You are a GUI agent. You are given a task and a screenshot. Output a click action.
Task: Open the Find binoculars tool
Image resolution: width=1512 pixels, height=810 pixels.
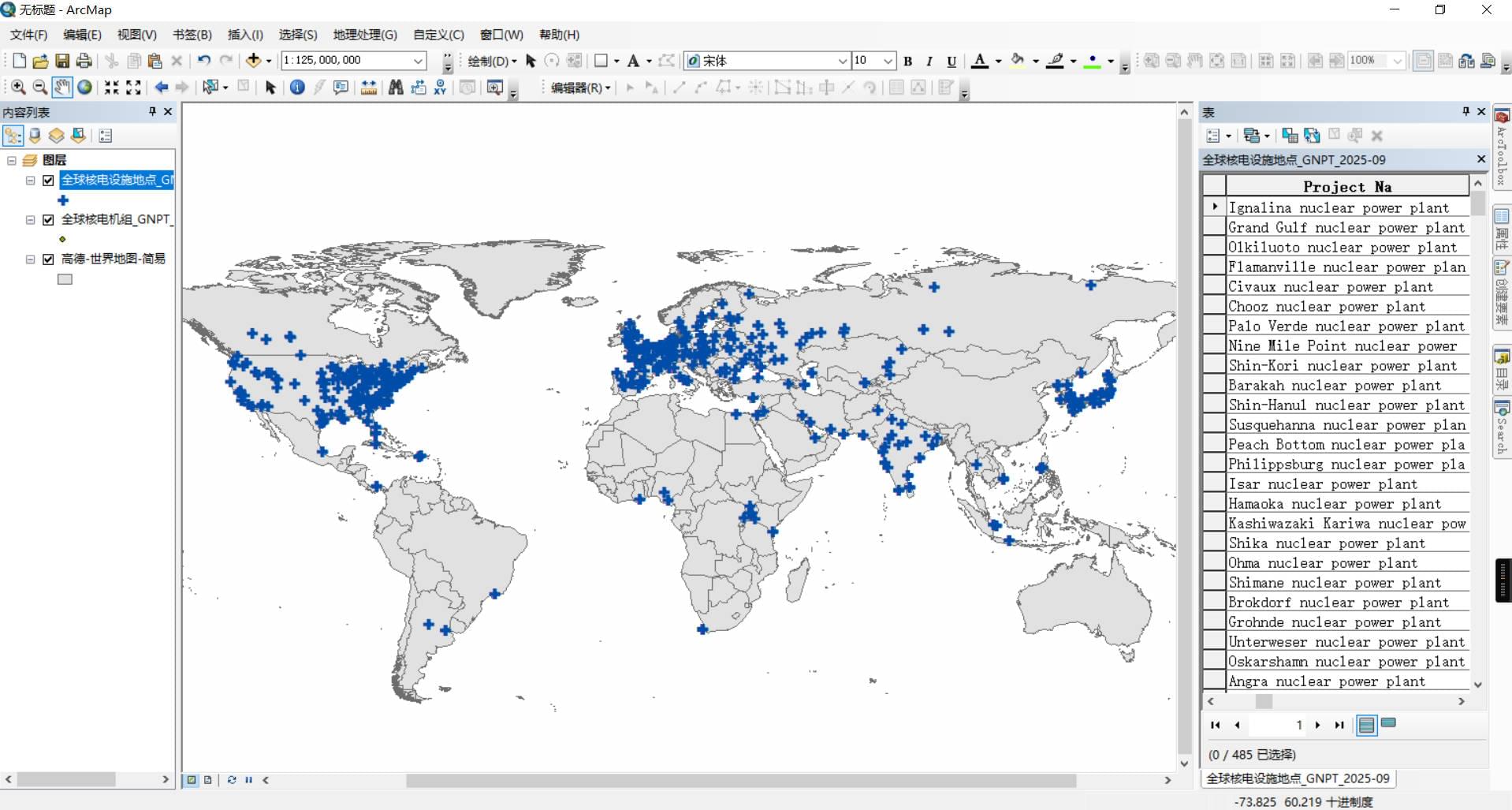coord(396,88)
